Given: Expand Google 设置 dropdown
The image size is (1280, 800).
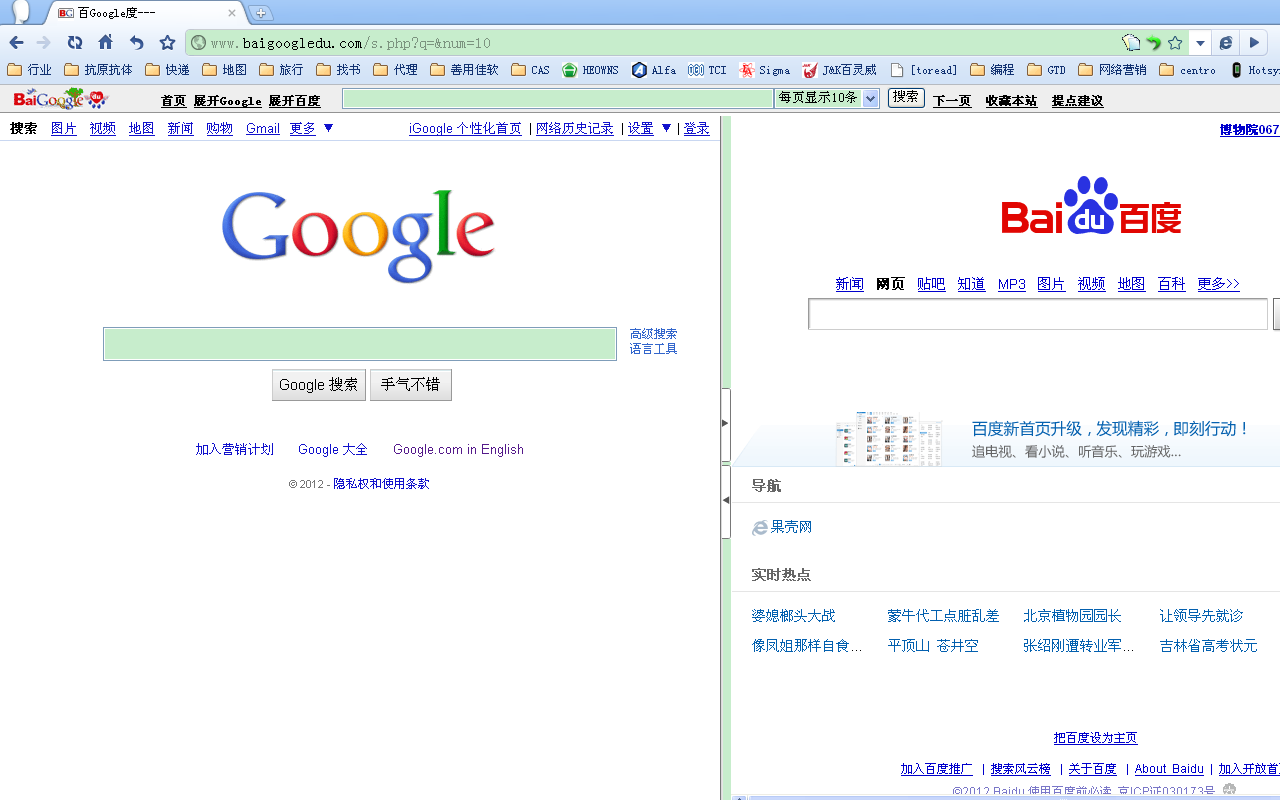Looking at the screenshot, I should coord(649,128).
